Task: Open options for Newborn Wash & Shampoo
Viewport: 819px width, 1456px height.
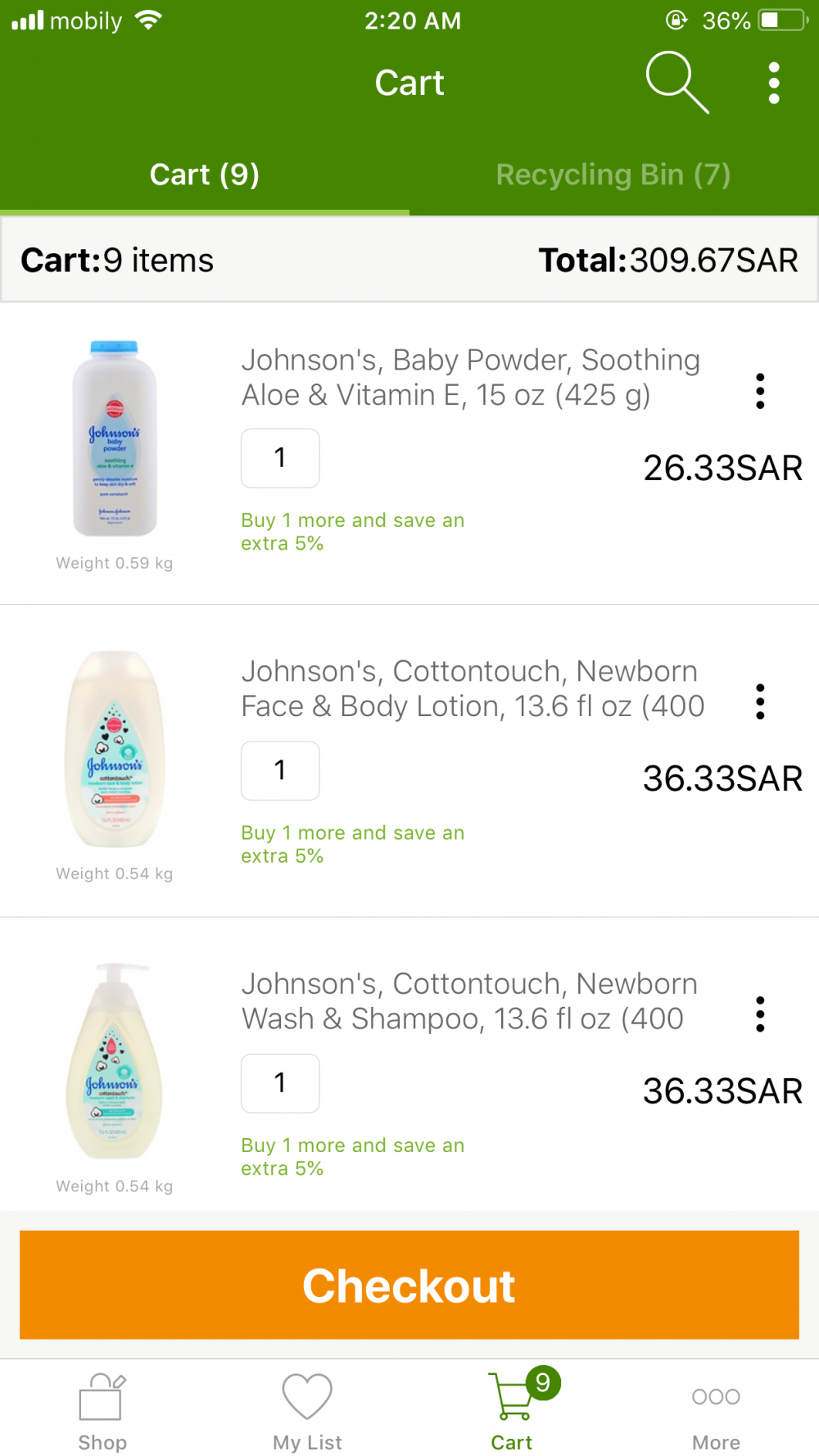Action: 760,1014
